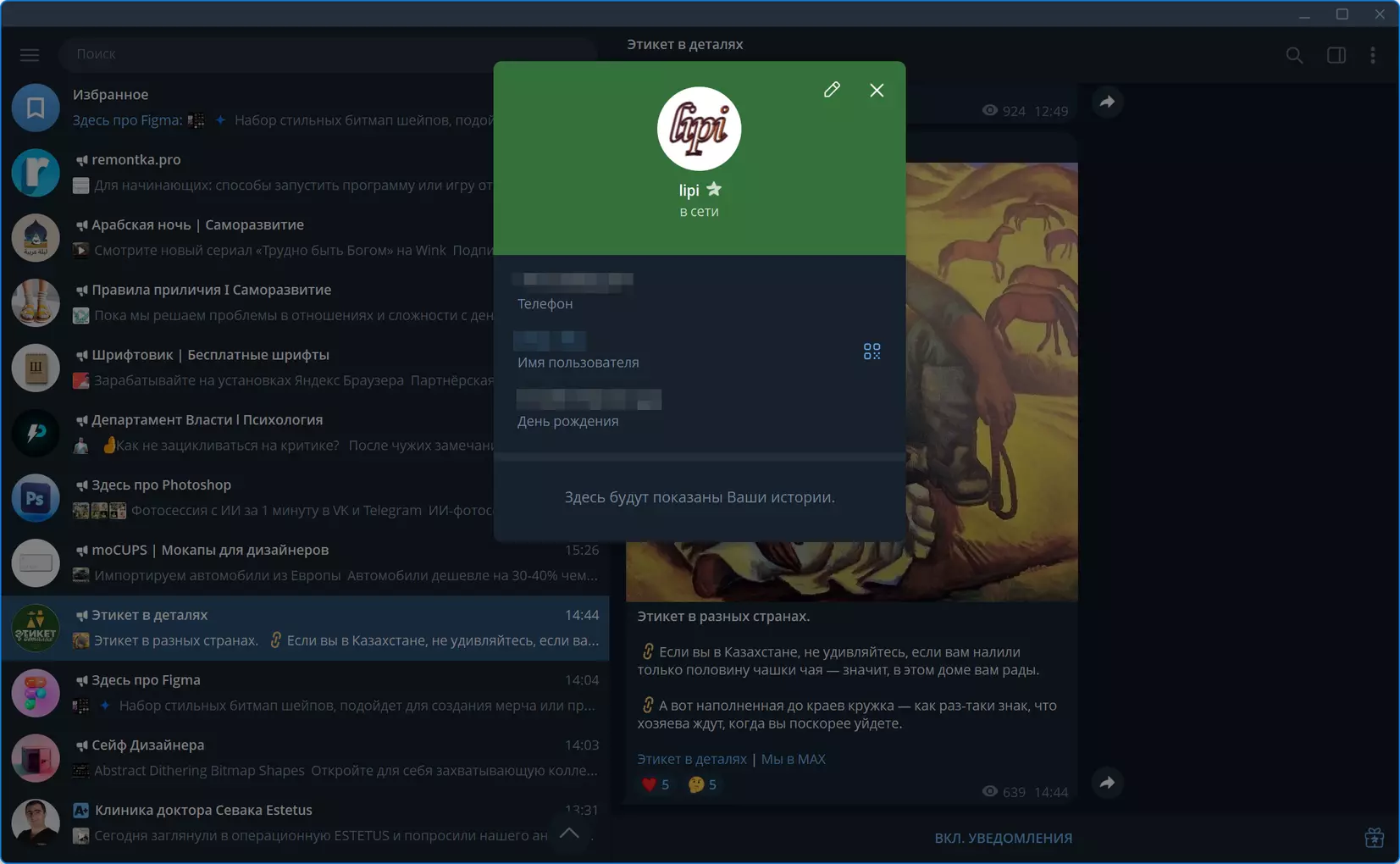Click the 639 views eye icon

pyautogui.click(x=989, y=791)
